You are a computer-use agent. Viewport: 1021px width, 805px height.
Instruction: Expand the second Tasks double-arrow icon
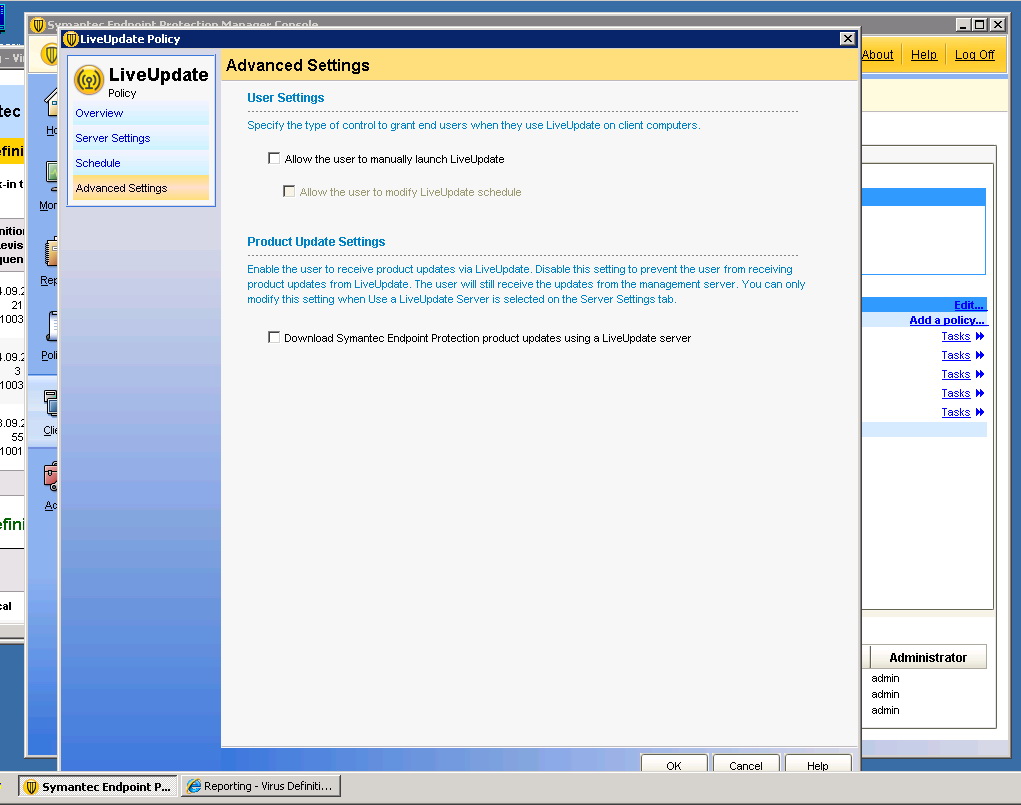[x=980, y=355]
